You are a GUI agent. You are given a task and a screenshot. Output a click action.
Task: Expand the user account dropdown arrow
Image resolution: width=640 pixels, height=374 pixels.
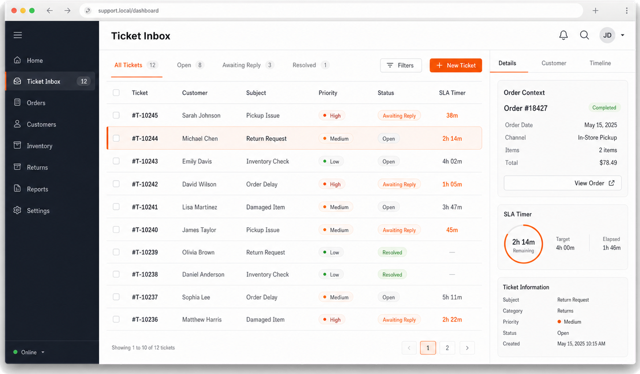click(x=622, y=36)
